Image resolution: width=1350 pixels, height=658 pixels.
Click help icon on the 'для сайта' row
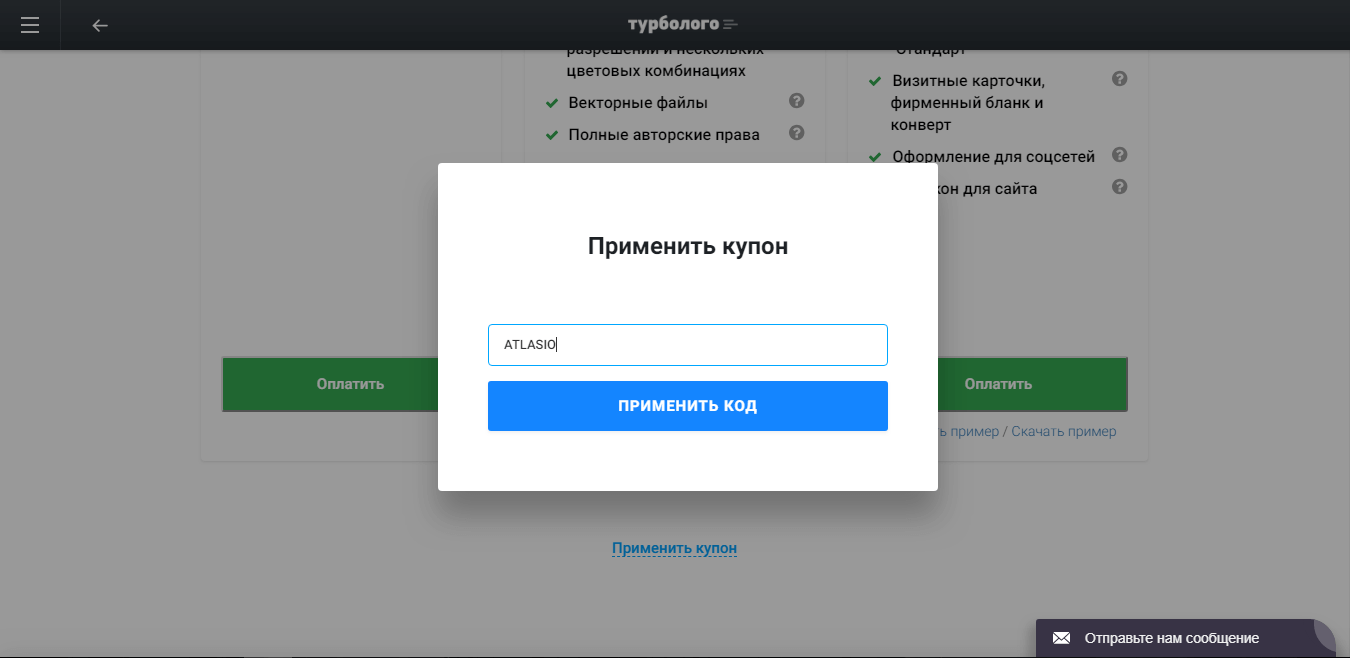(x=1119, y=187)
